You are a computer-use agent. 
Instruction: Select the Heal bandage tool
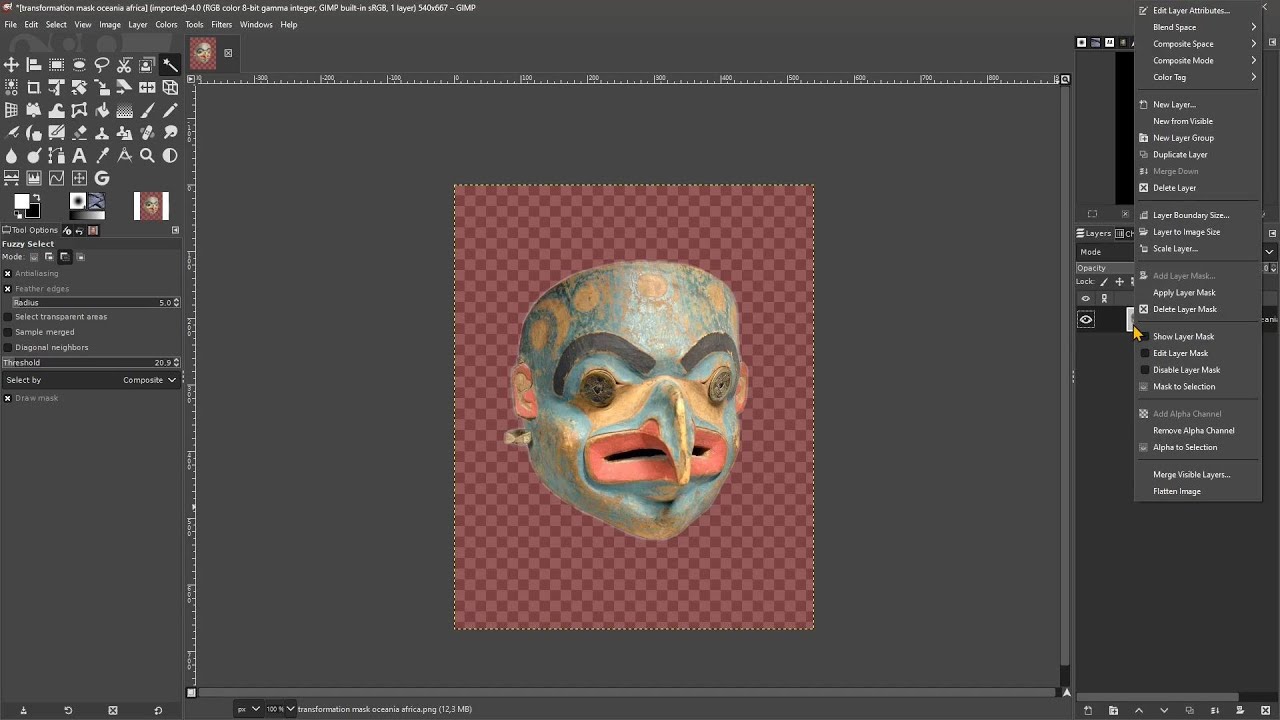coord(147,133)
